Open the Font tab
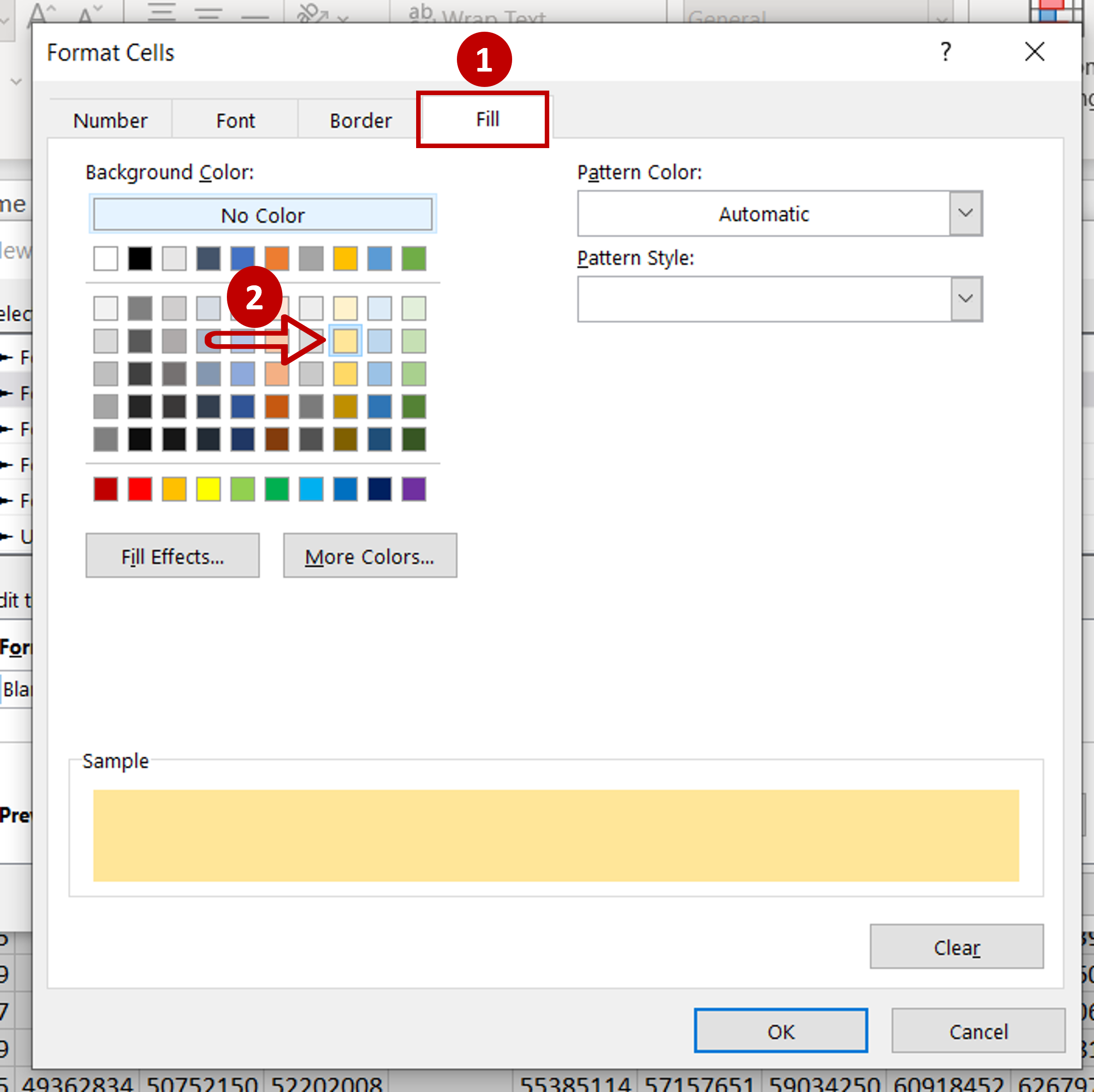 pyautogui.click(x=235, y=120)
